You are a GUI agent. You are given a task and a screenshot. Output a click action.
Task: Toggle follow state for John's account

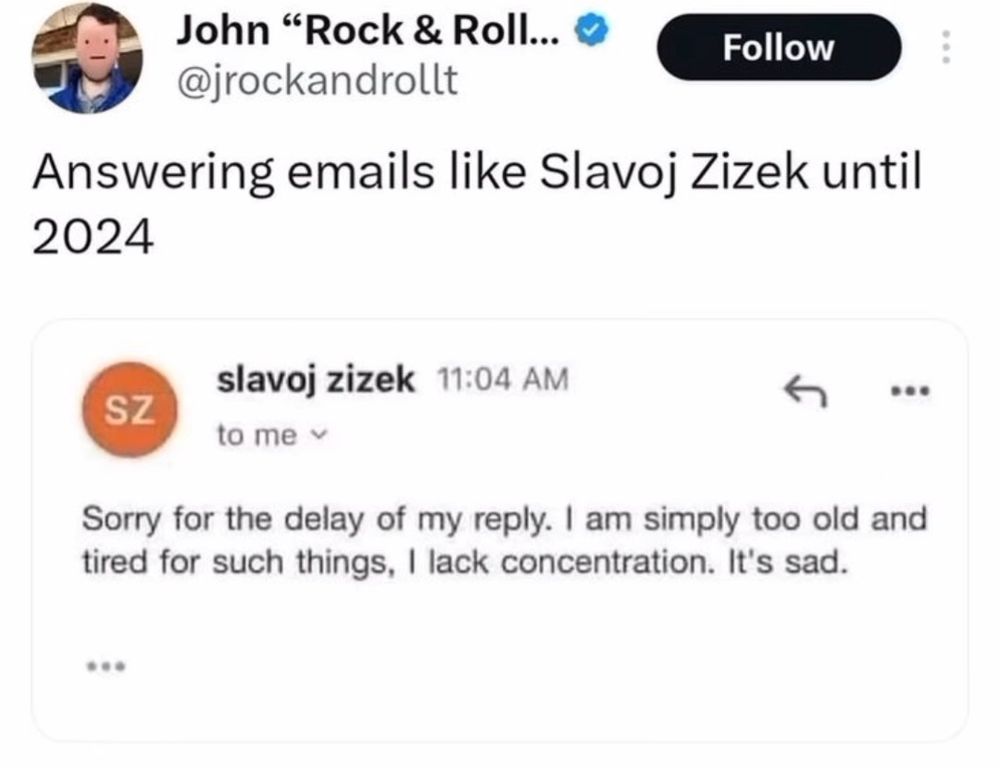[x=779, y=47]
